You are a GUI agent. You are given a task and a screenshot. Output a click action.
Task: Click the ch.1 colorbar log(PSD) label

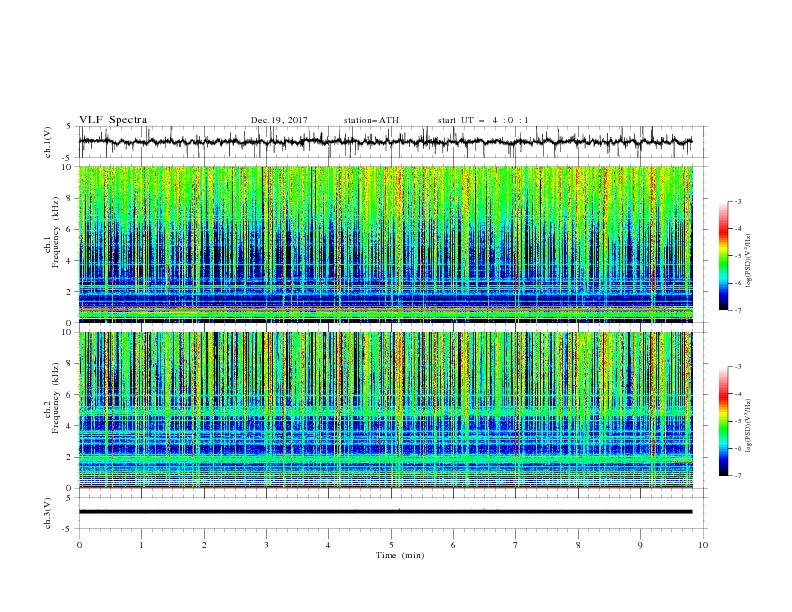(x=749, y=261)
